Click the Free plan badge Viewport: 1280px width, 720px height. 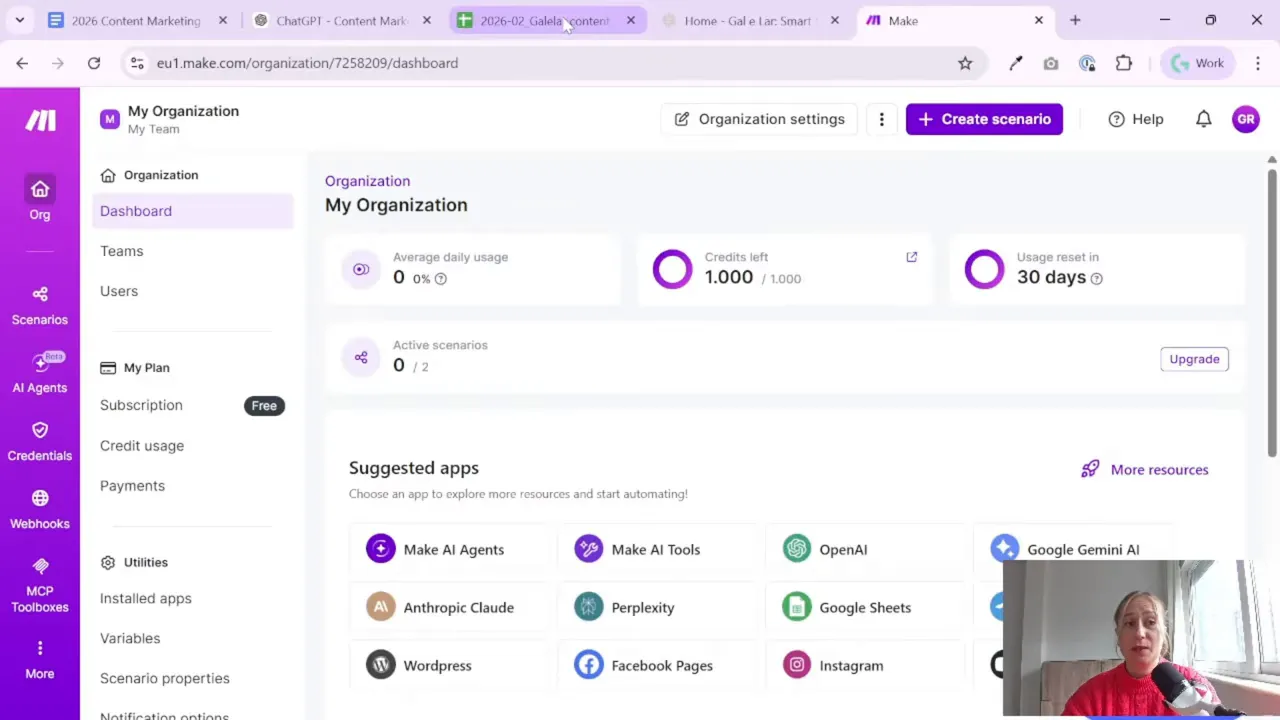tap(264, 406)
